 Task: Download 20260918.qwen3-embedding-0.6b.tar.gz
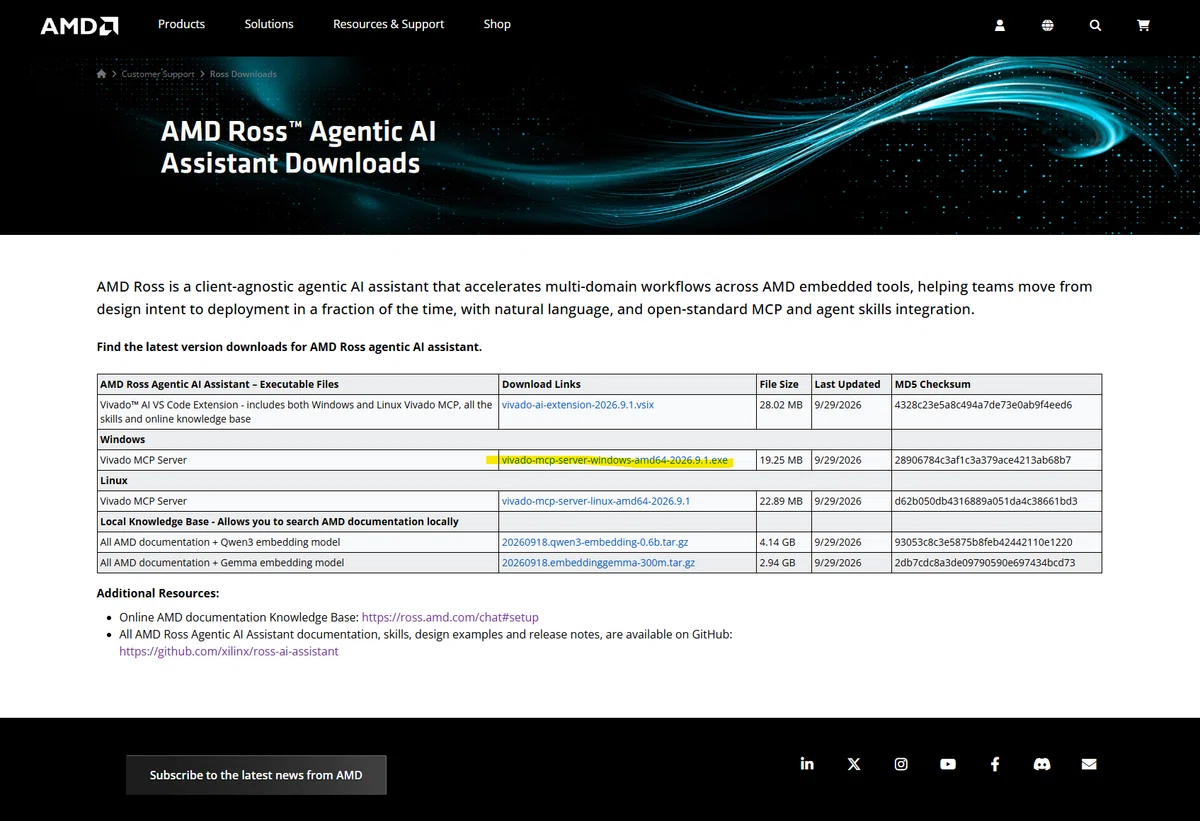pyautogui.click(x=595, y=542)
